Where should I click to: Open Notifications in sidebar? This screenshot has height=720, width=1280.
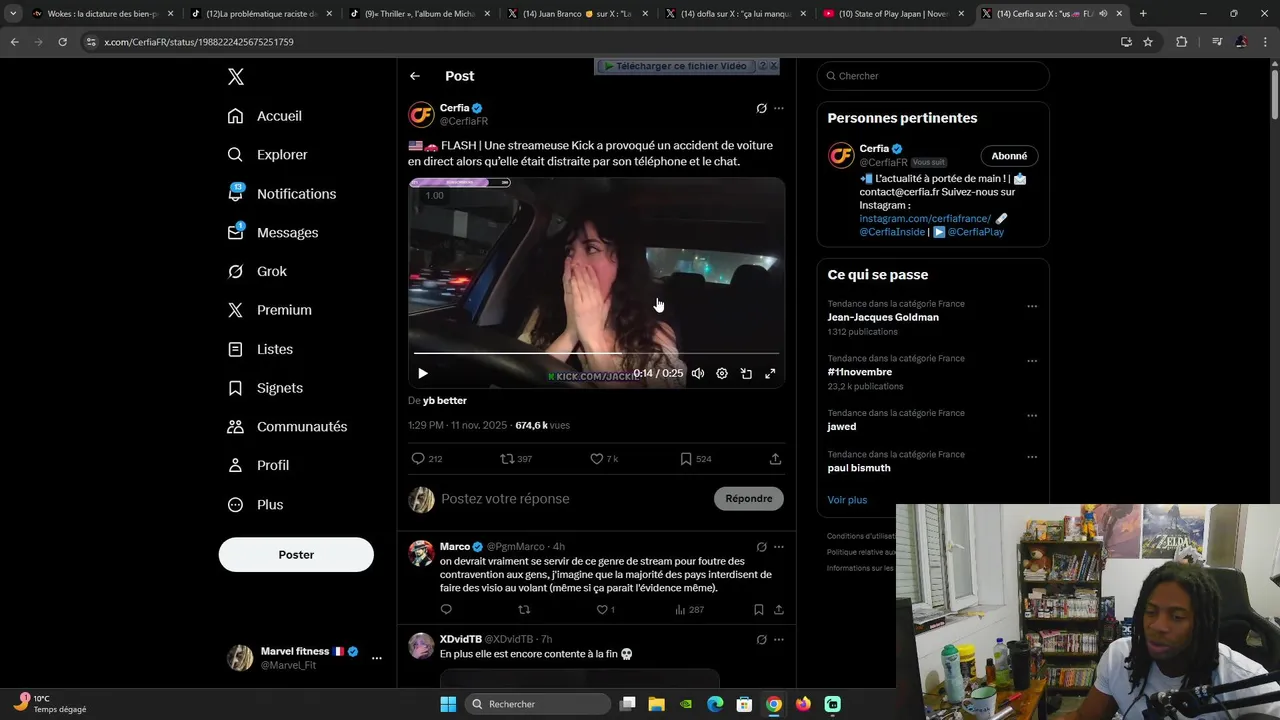pyautogui.click(x=282, y=194)
